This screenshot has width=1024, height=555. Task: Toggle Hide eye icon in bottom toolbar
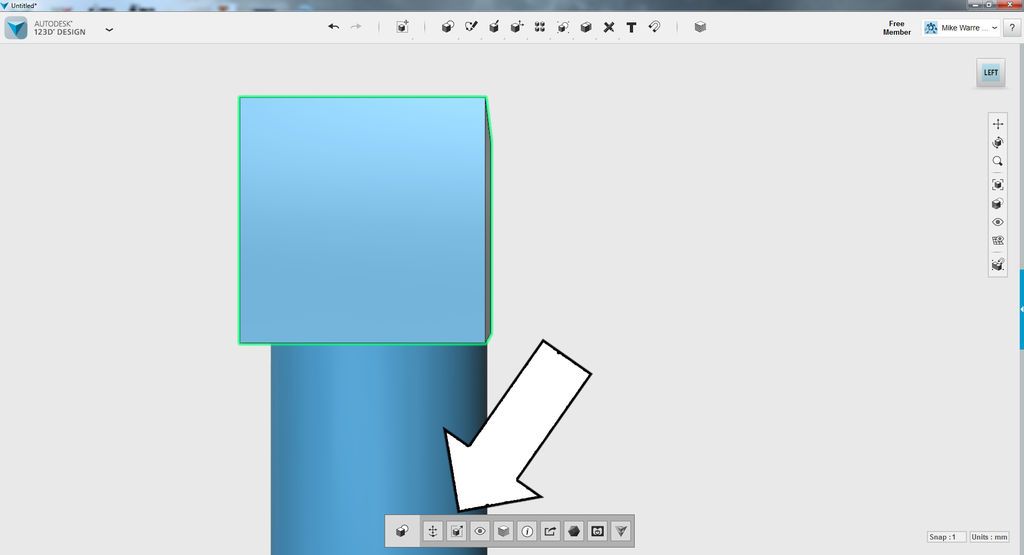[479, 531]
